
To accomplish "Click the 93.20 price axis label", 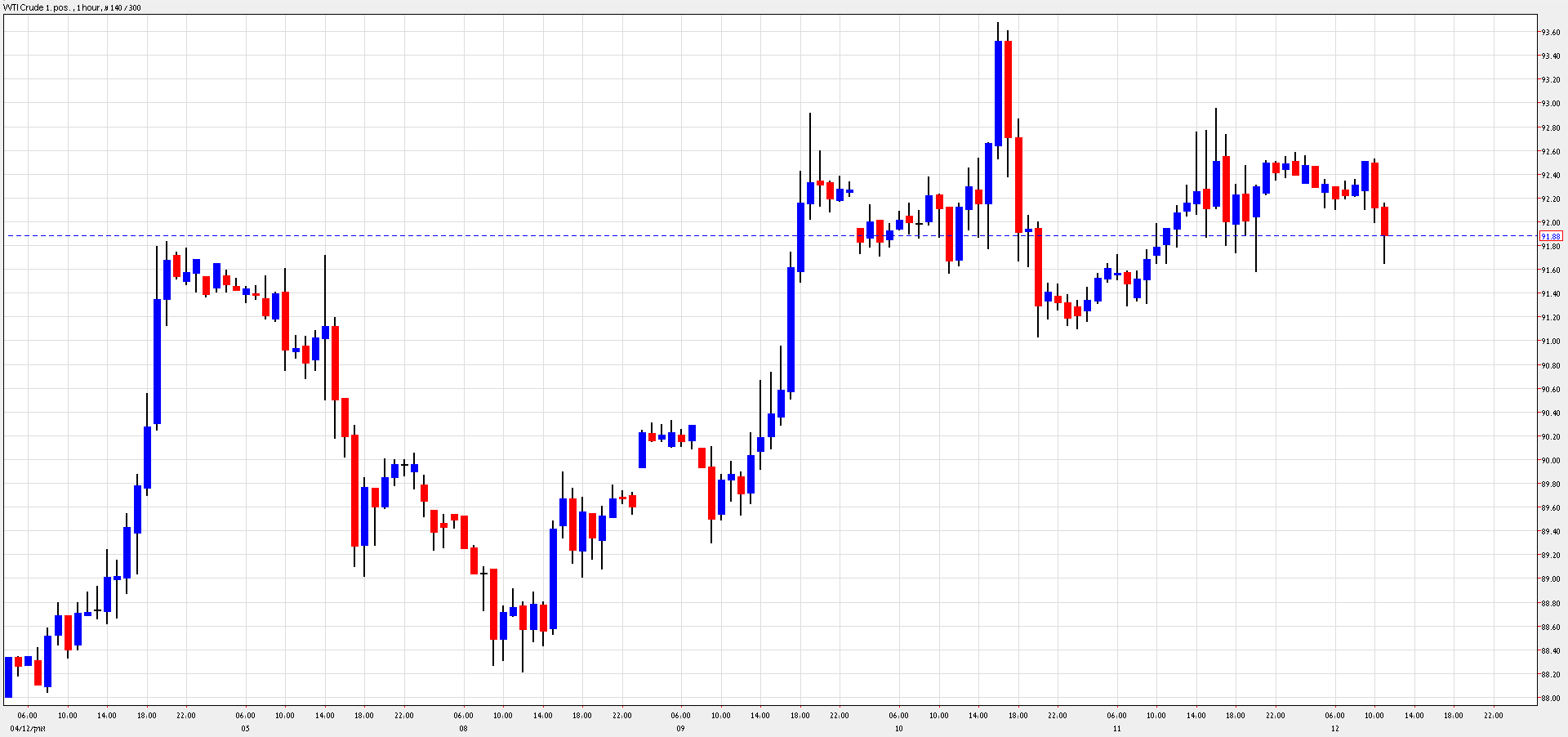I will (1550, 80).
